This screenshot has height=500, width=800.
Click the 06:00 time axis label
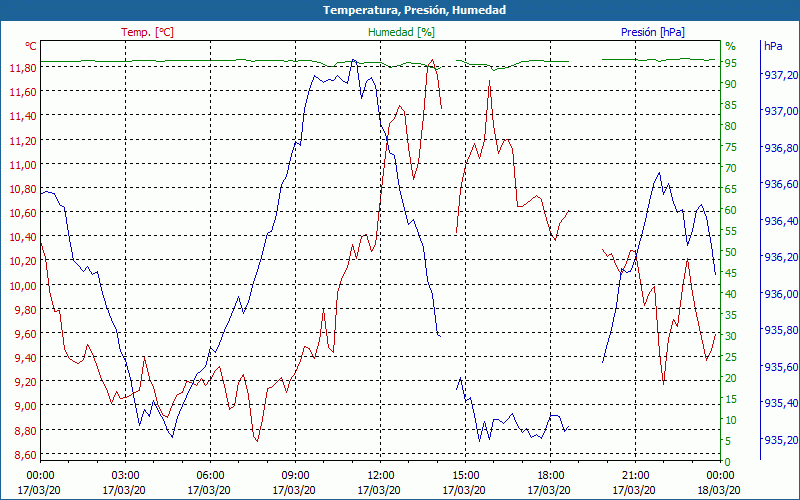click(210, 476)
